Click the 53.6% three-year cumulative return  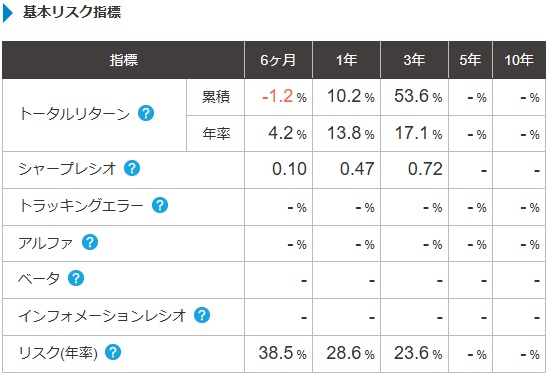click(418, 96)
